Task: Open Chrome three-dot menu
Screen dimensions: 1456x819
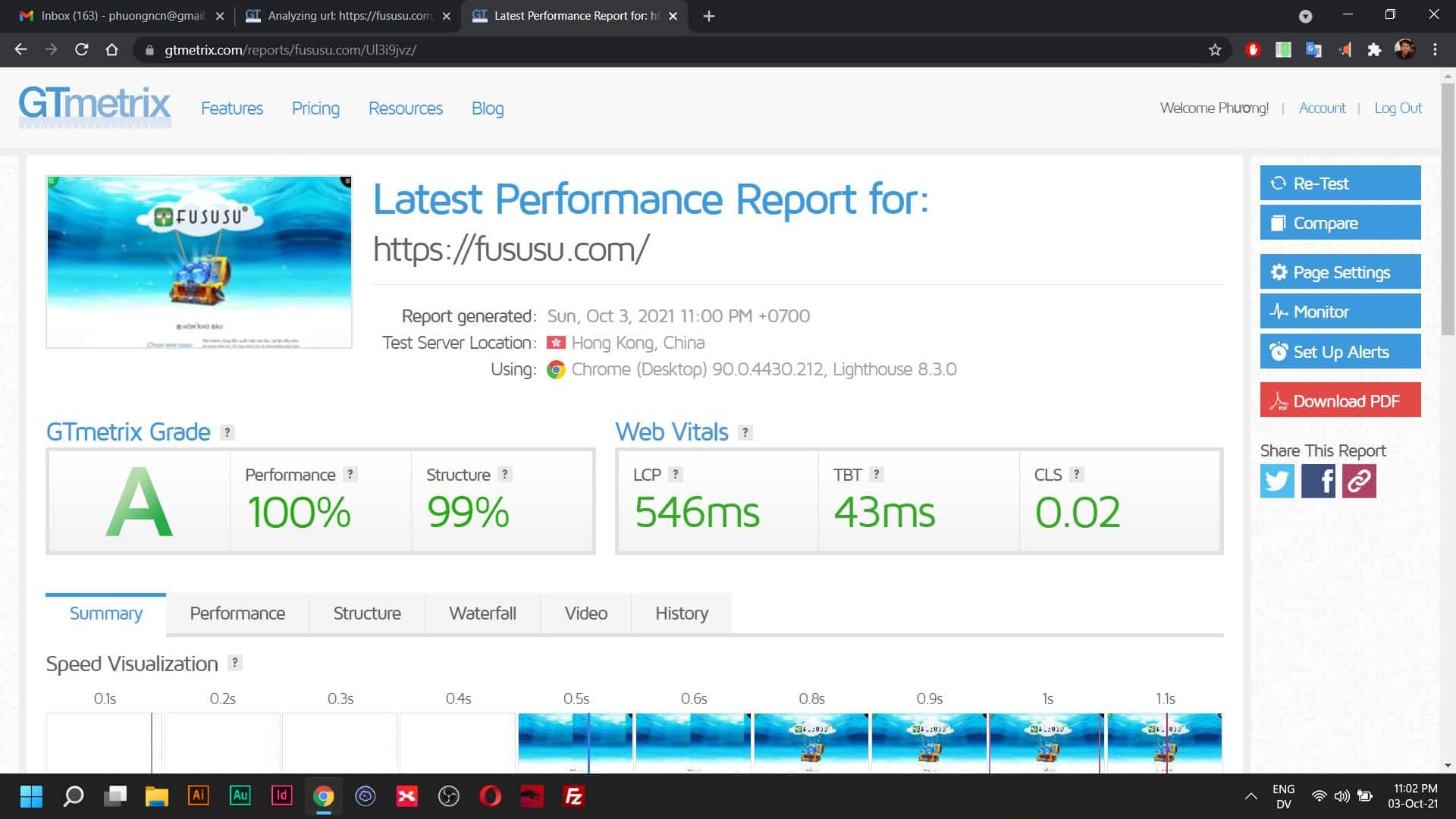Action: [1435, 50]
